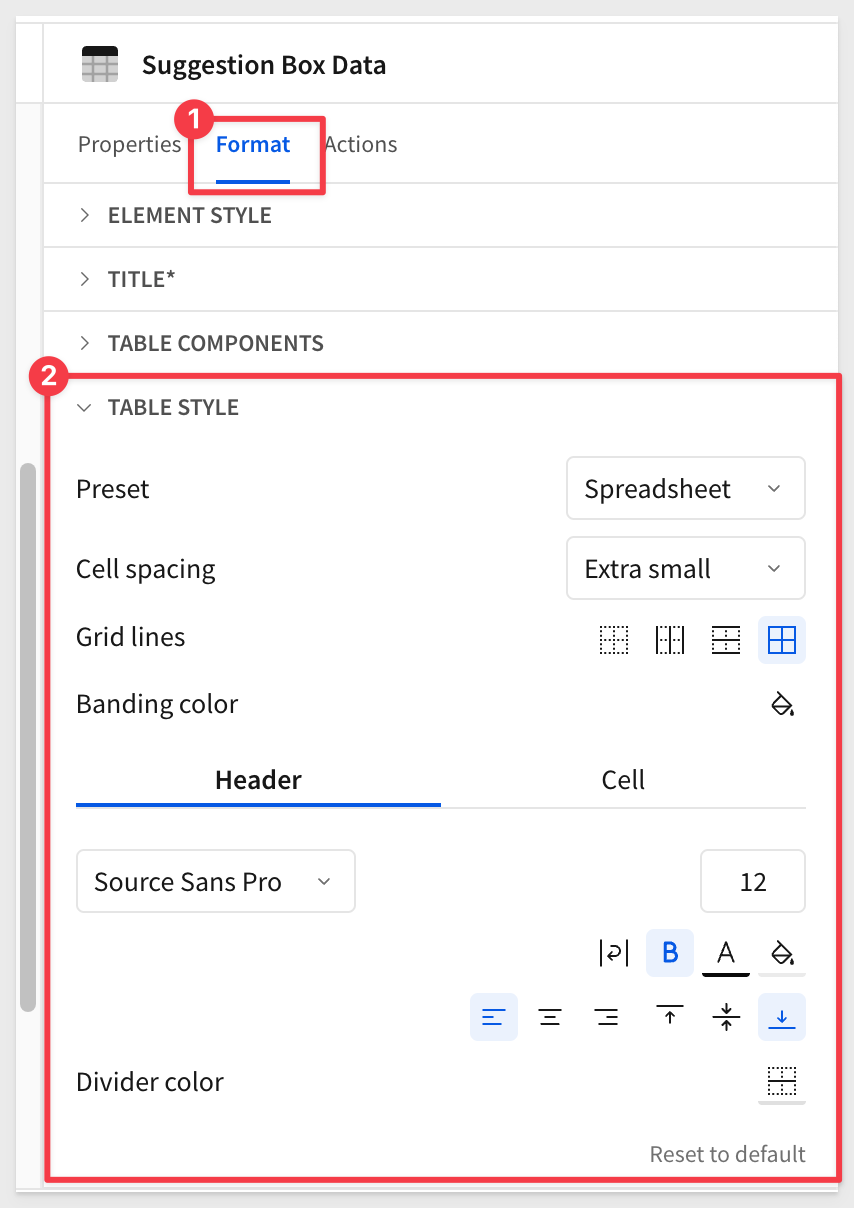Open the Banding color paint bucket
Screen dimensions: 854x1208
(782, 705)
